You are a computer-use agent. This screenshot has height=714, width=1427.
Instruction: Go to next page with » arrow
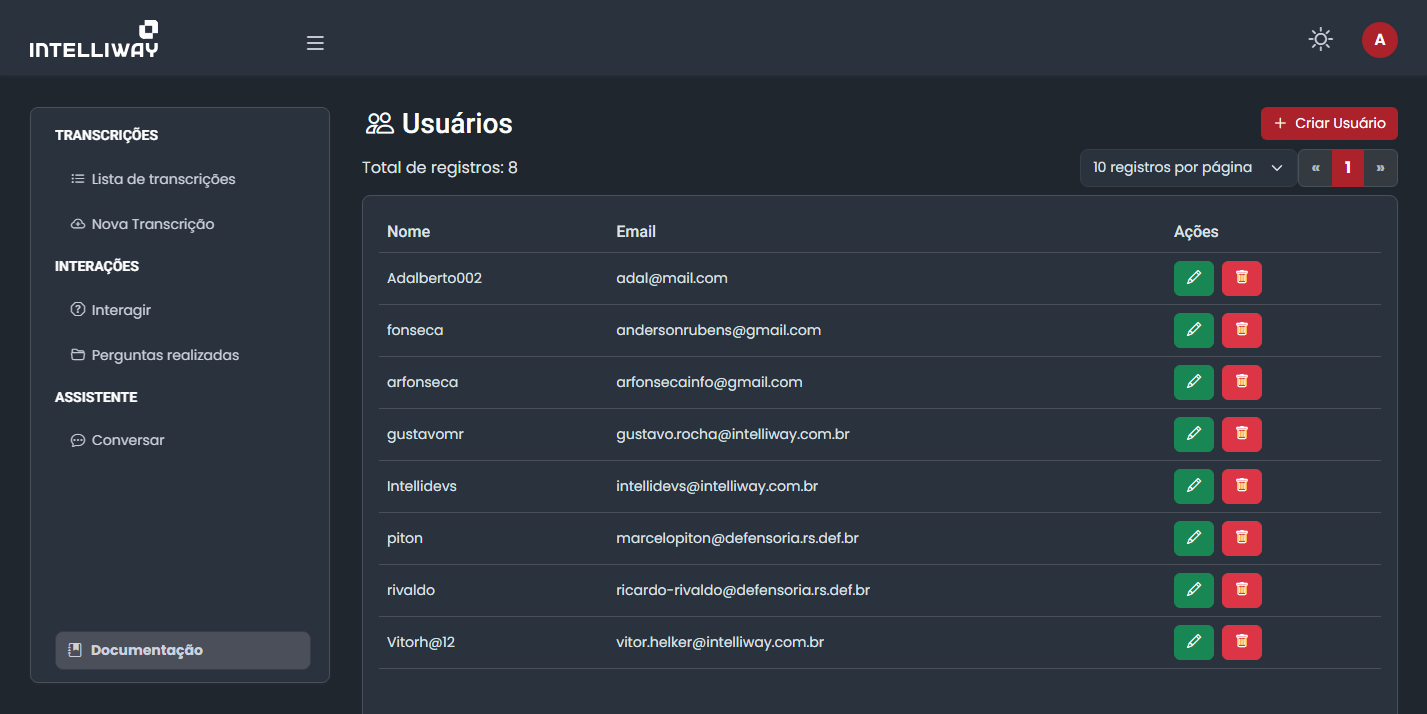(x=1380, y=168)
